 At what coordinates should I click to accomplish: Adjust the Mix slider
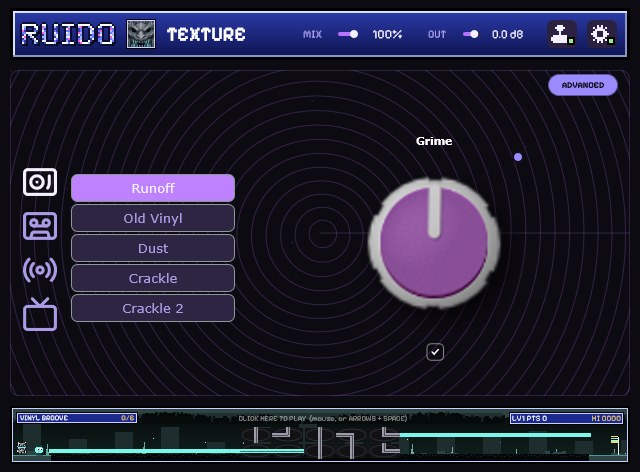point(348,34)
